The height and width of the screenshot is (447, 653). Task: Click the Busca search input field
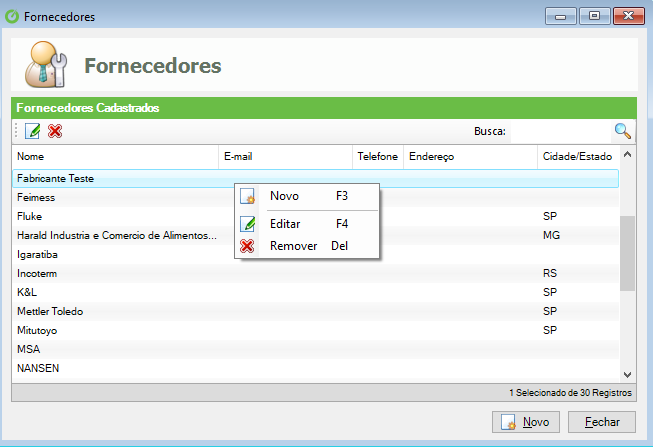pos(561,131)
